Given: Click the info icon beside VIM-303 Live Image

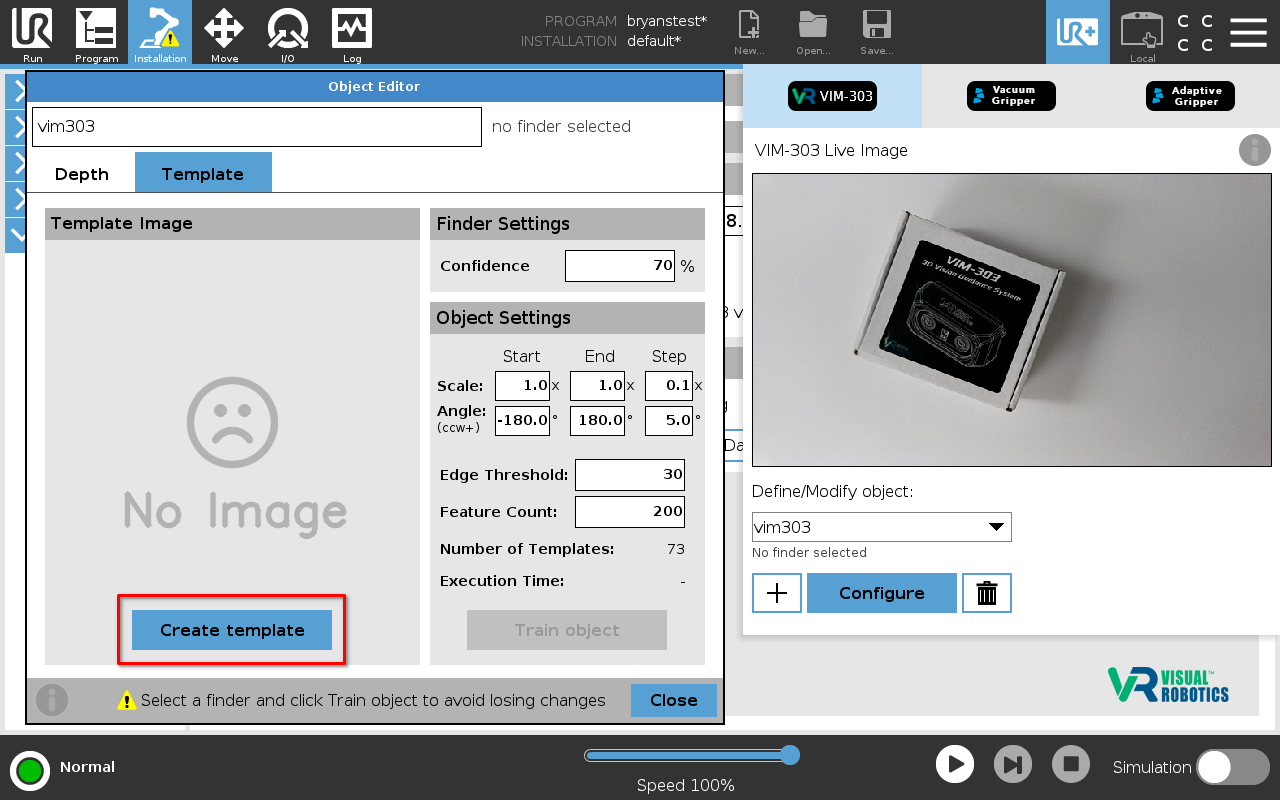Looking at the screenshot, I should (1255, 150).
